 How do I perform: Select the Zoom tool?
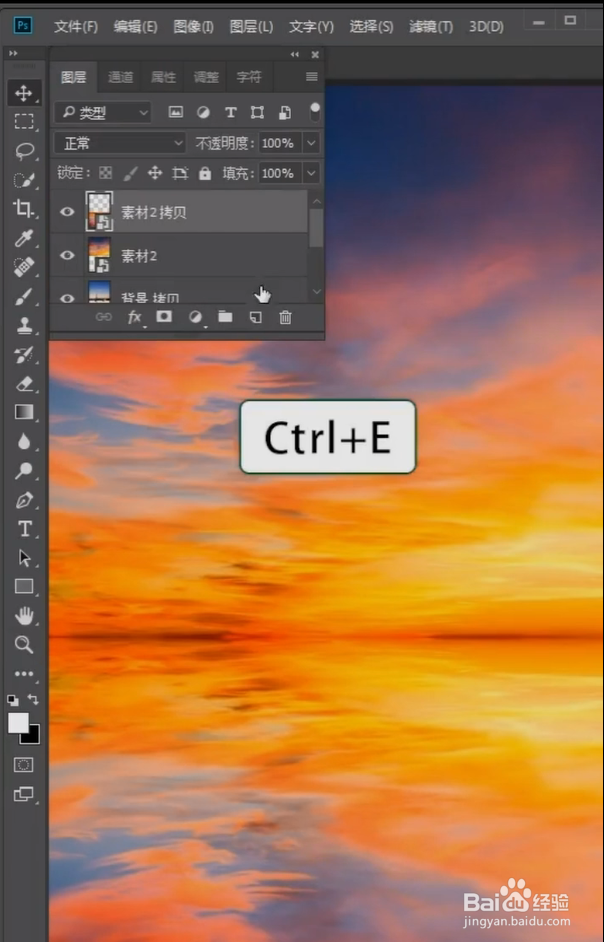point(24,645)
